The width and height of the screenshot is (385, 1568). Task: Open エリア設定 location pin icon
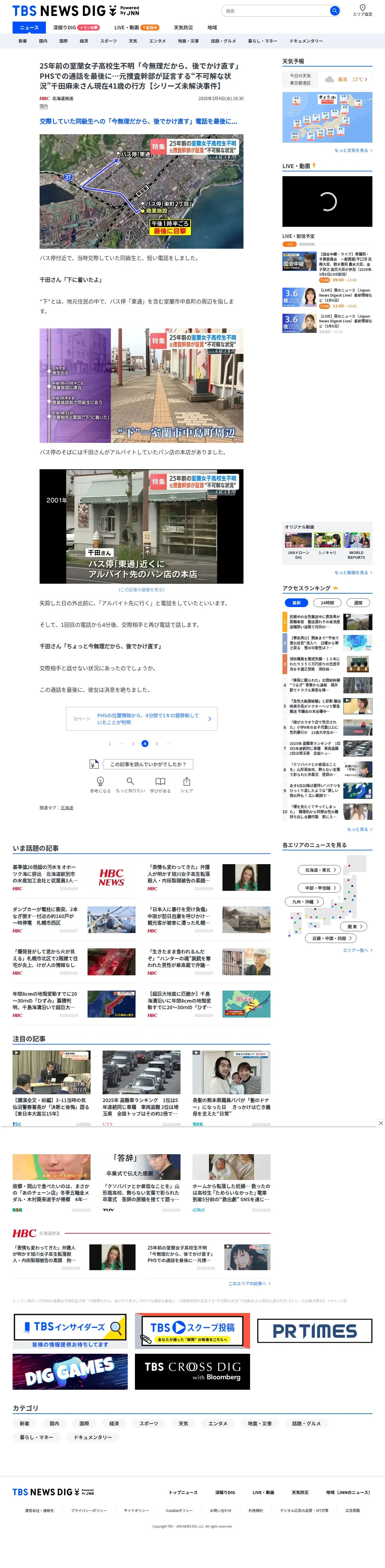point(362,8)
